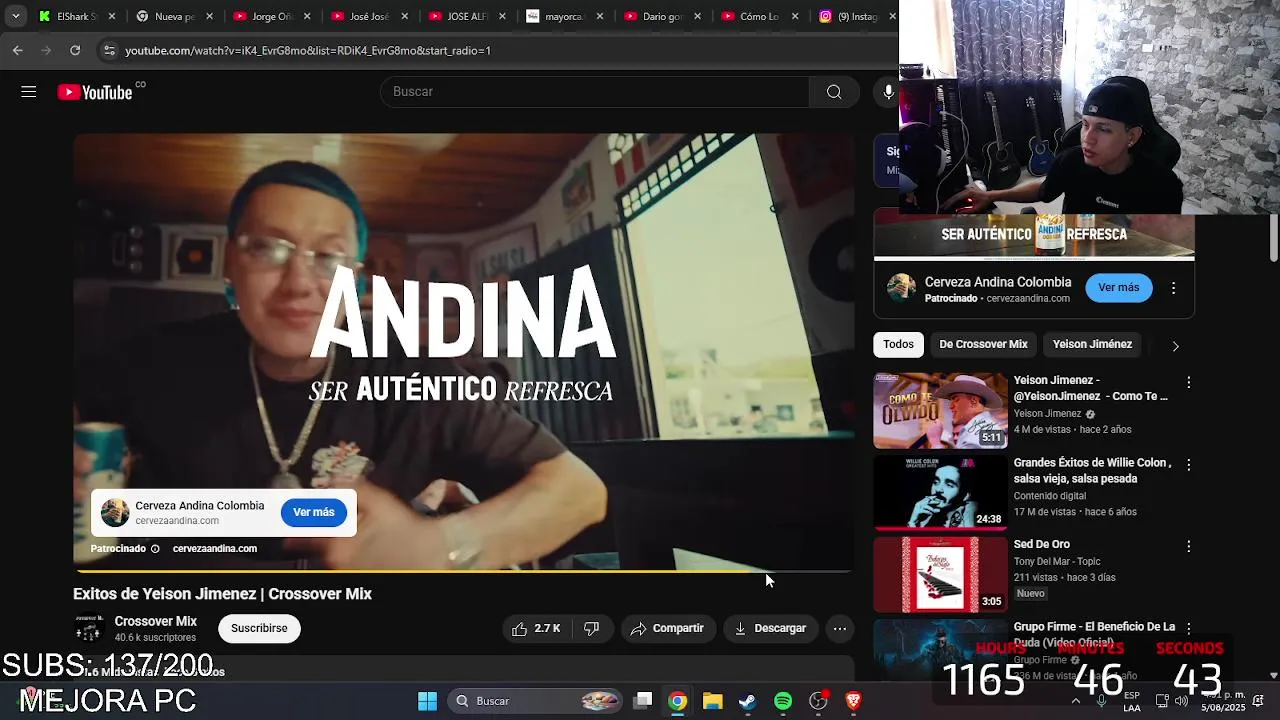Go back in the browser
Image resolution: width=1280 pixels, height=720 pixels.
[18, 50]
